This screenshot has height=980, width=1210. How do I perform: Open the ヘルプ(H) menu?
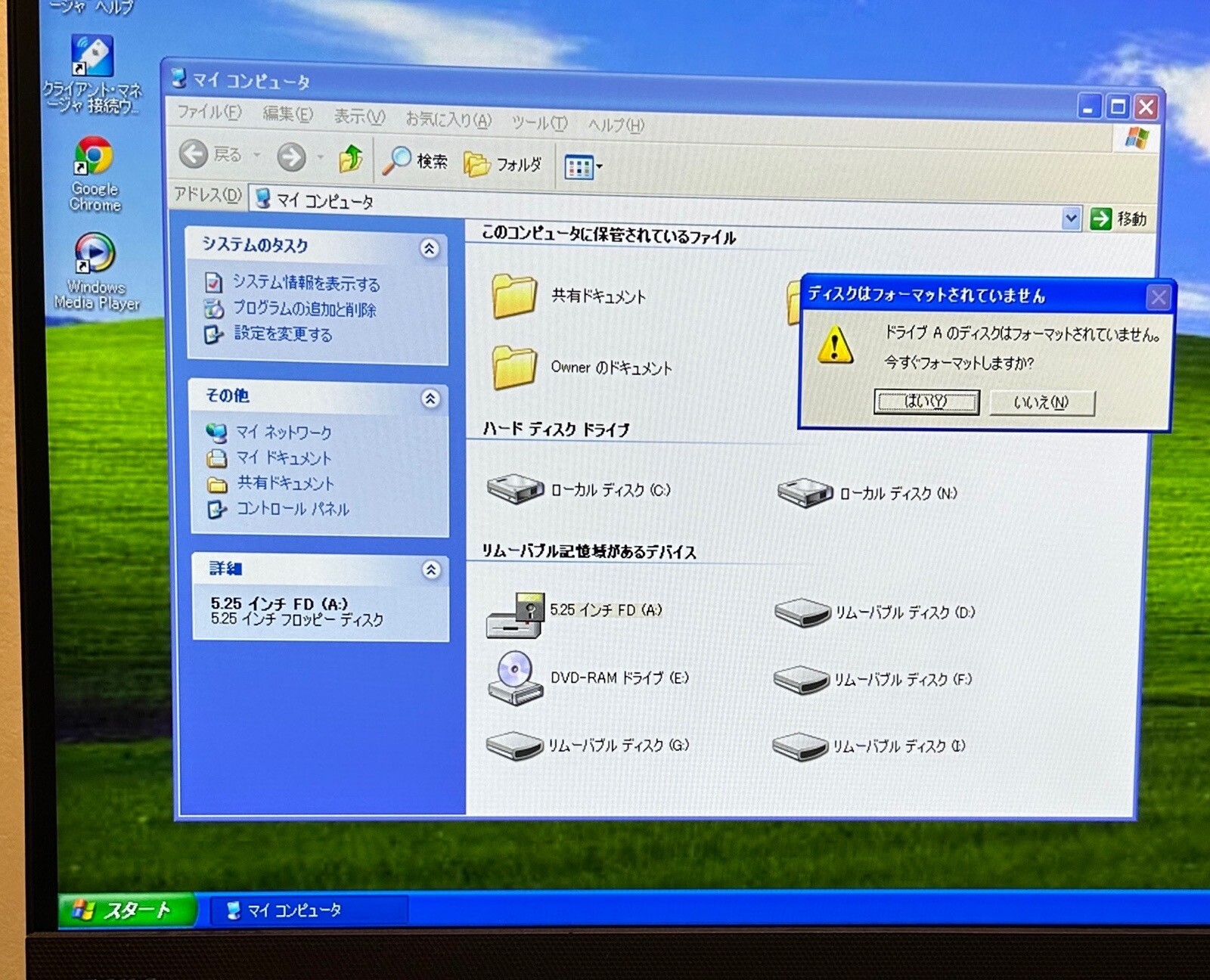coord(616,125)
